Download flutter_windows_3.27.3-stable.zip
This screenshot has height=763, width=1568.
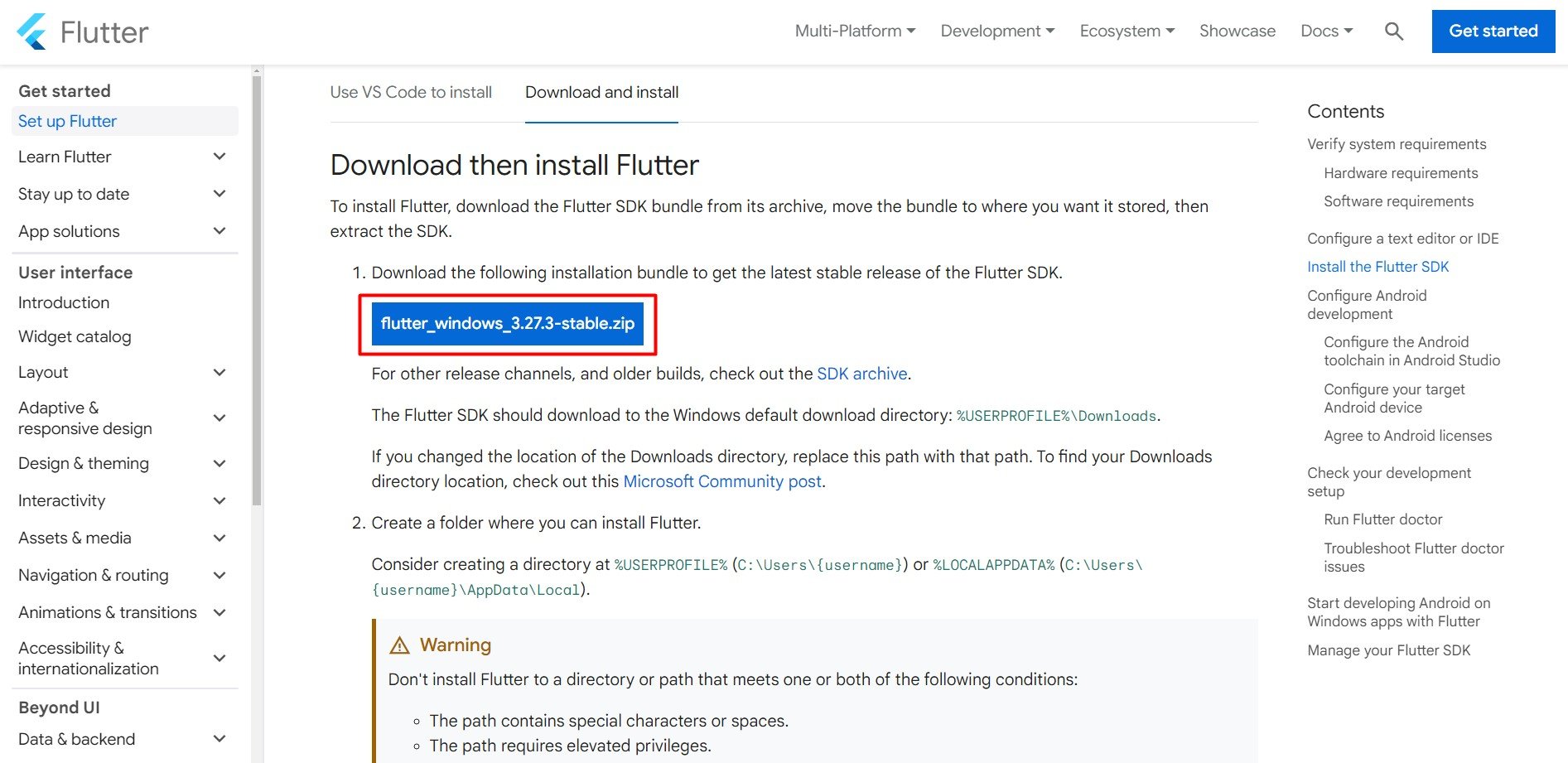coord(508,324)
